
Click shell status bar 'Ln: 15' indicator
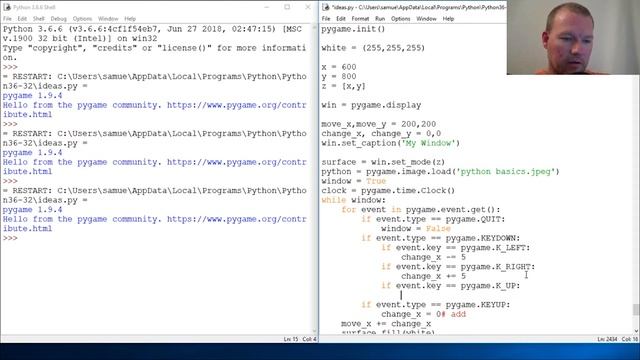[x=291, y=339]
